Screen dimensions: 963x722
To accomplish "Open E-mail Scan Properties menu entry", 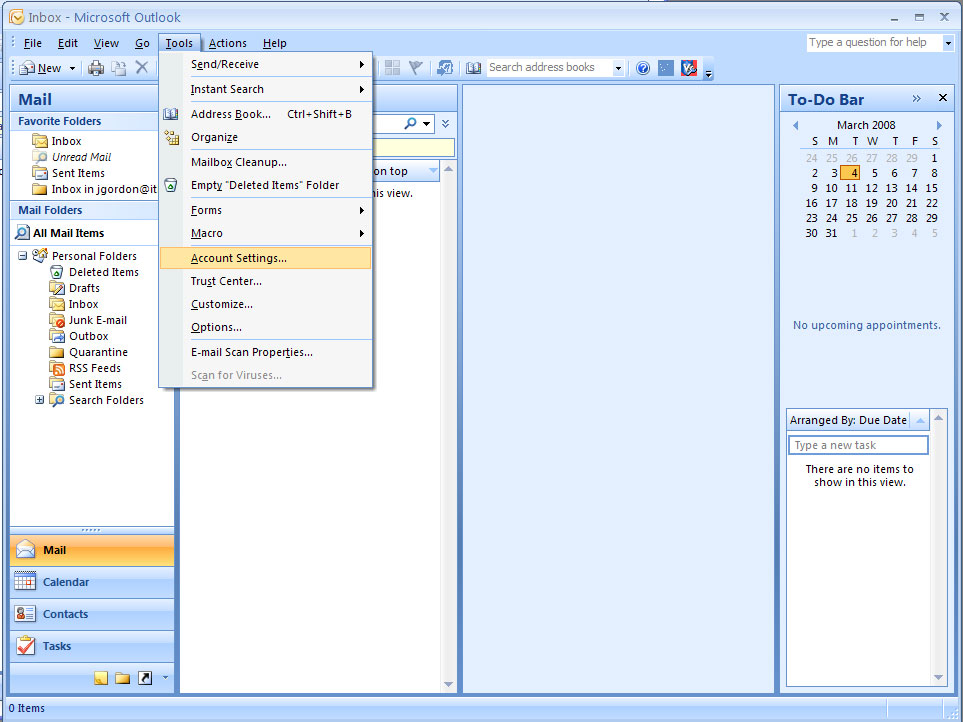I will [265, 352].
